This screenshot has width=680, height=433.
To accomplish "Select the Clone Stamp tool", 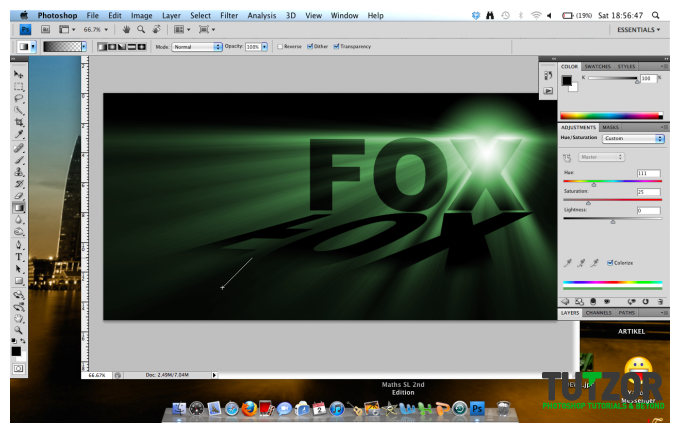I will point(19,172).
